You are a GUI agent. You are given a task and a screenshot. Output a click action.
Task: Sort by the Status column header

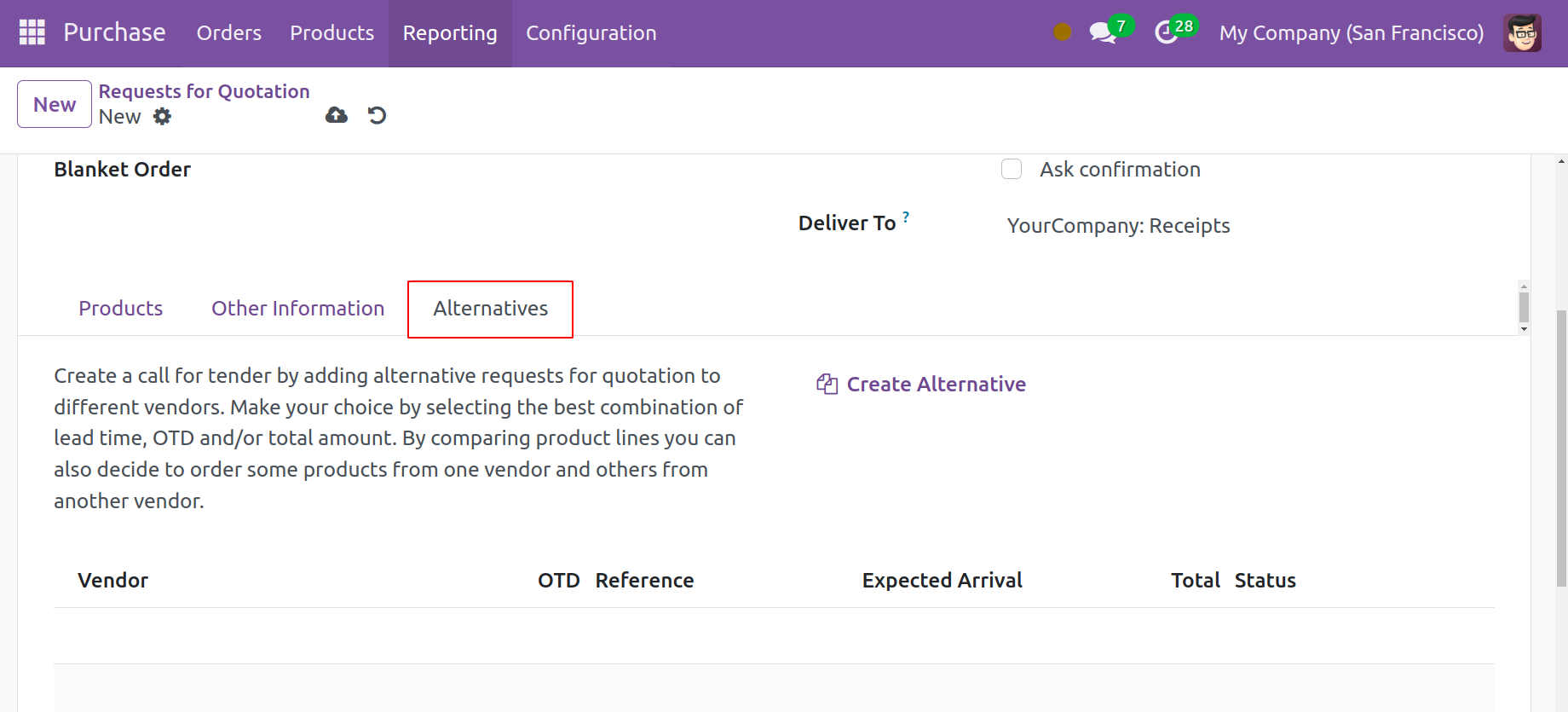pyautogui.click(x=1265, y=580)
